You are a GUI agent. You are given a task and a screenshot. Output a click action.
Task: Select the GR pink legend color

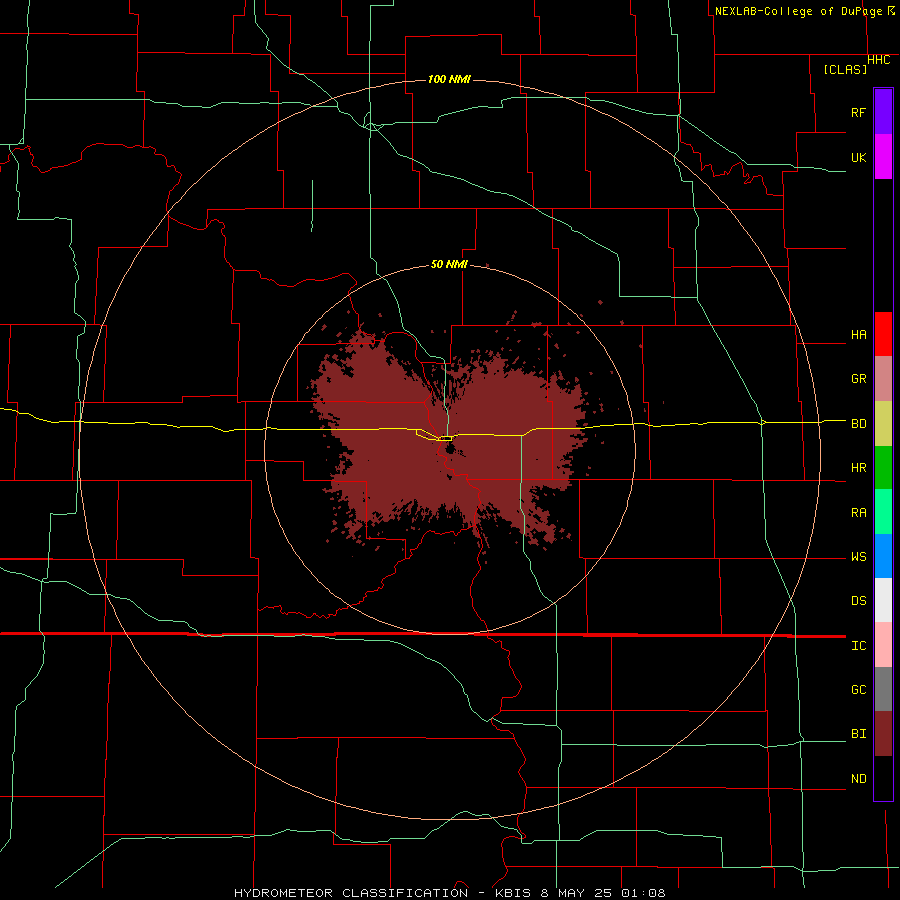tap(883, 379)
